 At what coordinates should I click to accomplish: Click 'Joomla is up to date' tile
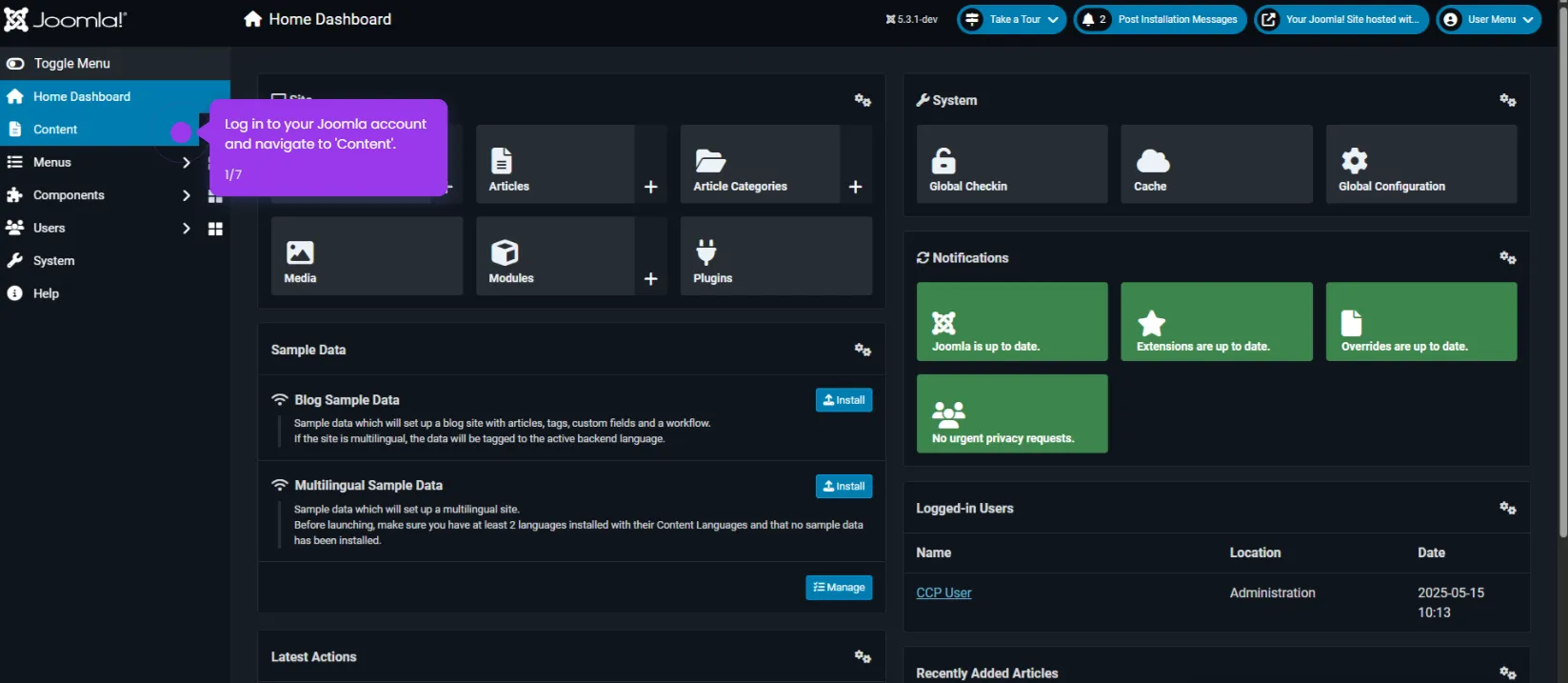[1012, 321]
